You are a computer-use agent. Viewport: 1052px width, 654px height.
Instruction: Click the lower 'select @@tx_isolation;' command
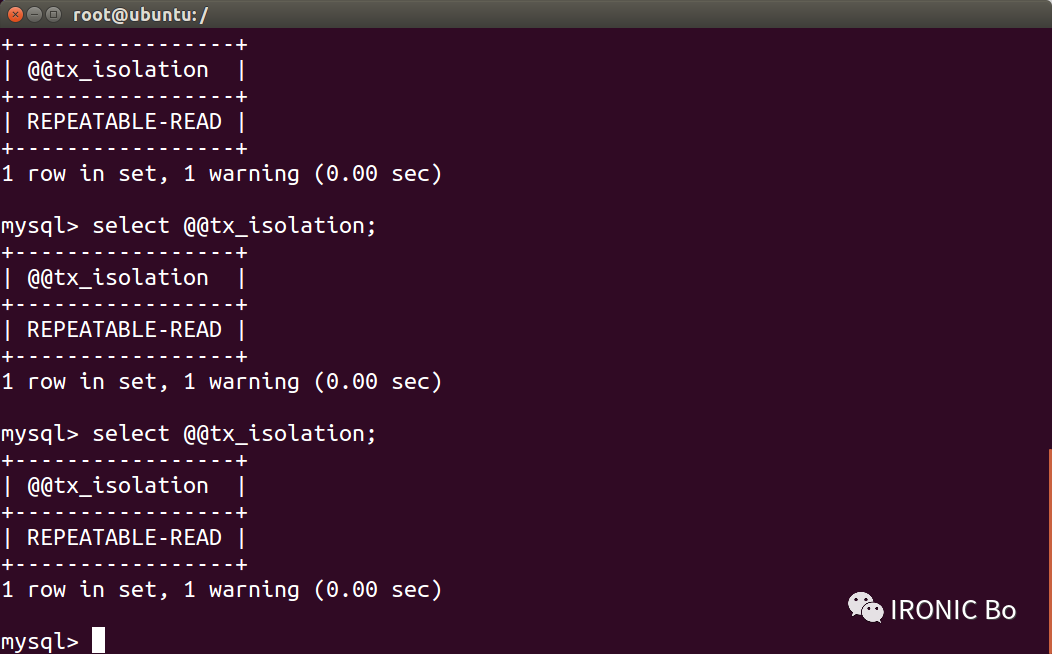coord(234,434)
